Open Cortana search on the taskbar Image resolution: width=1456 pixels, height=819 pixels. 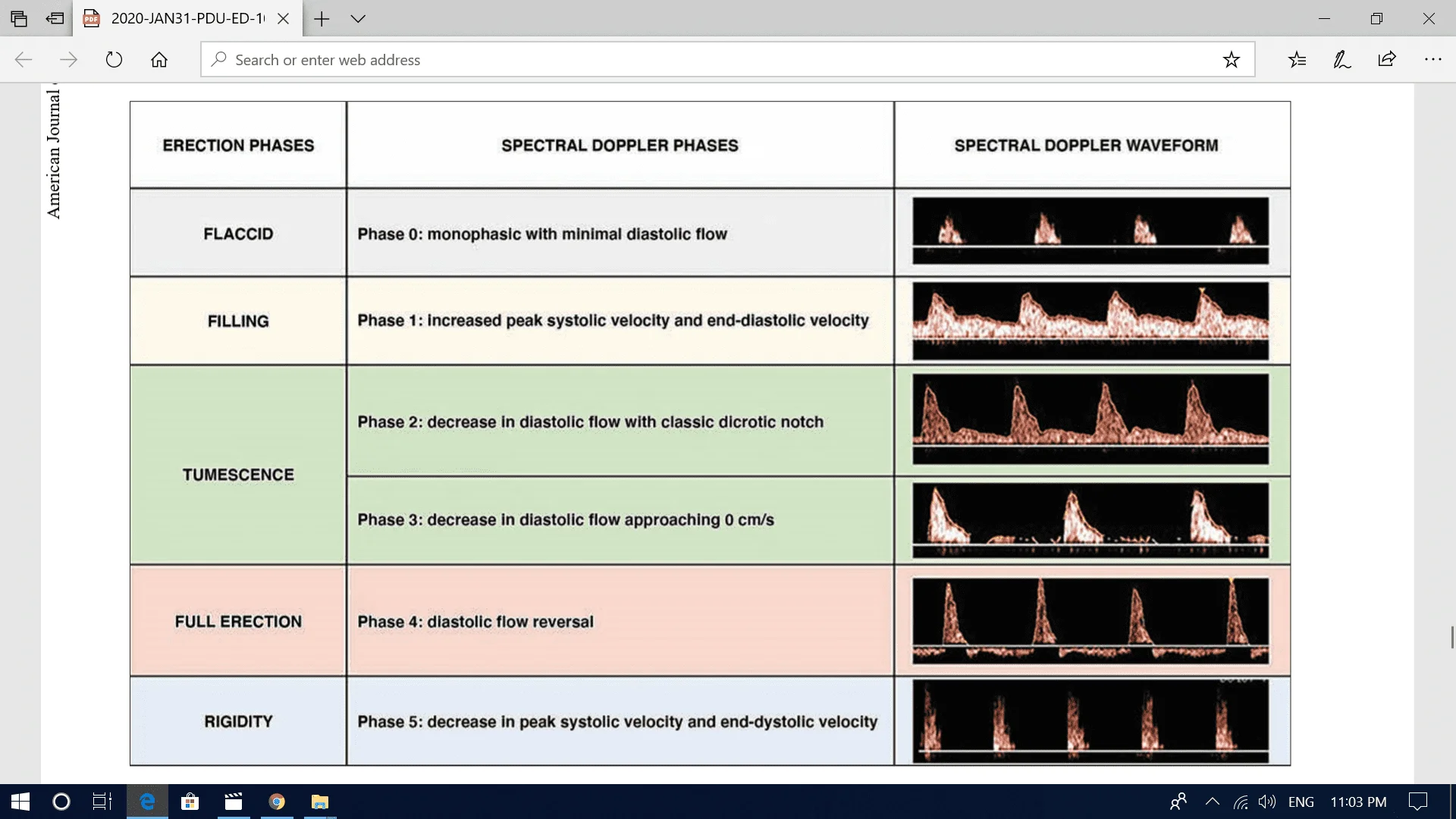coord(60,802)
